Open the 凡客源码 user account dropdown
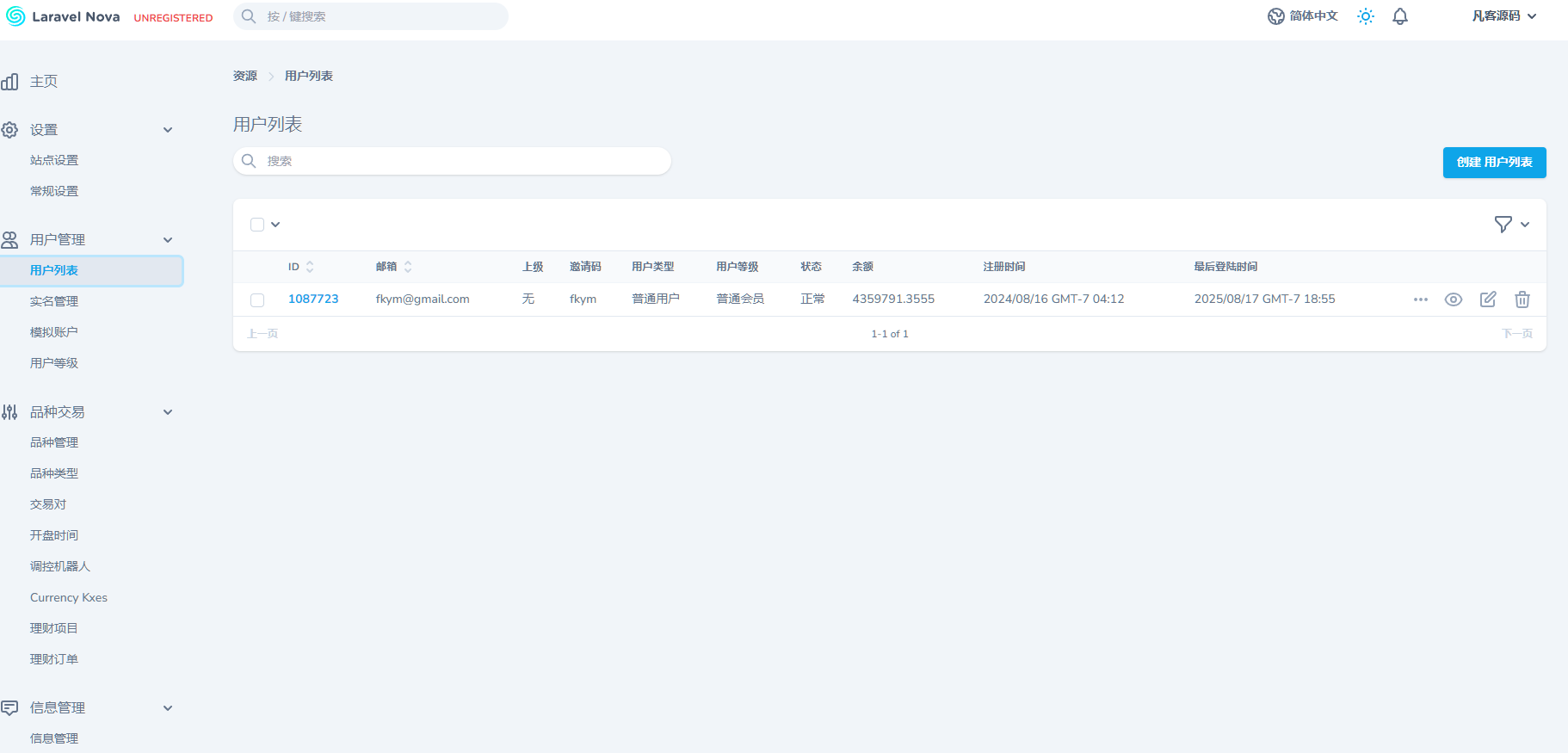Screen dimensions: 1568x753 pyautogui.click(x=1503, y=16)
